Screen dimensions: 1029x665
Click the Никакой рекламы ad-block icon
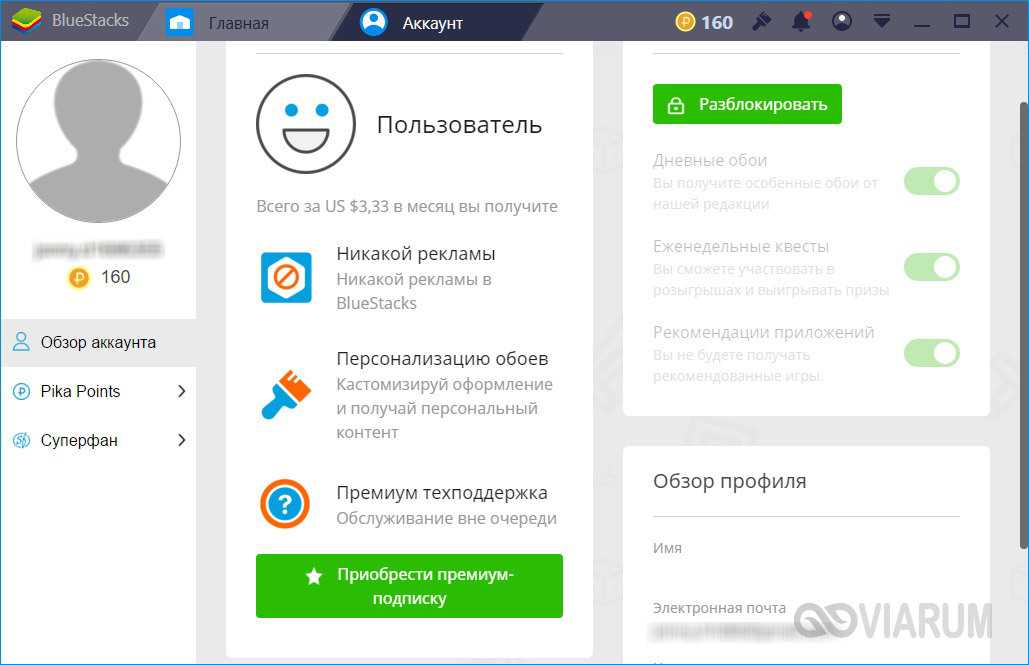pyautogui.click(x=286, y=277)
